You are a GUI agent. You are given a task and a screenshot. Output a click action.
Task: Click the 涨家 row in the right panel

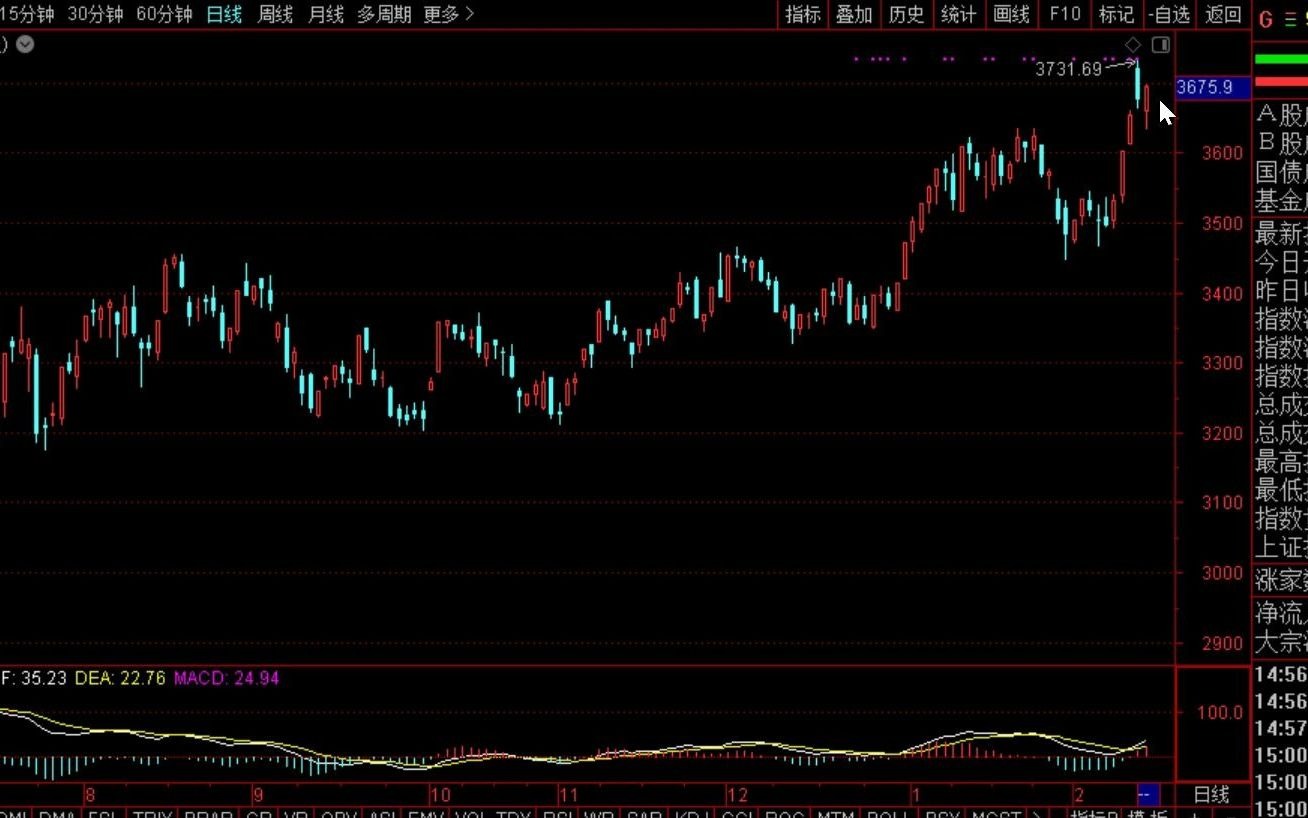[1281, 580]
